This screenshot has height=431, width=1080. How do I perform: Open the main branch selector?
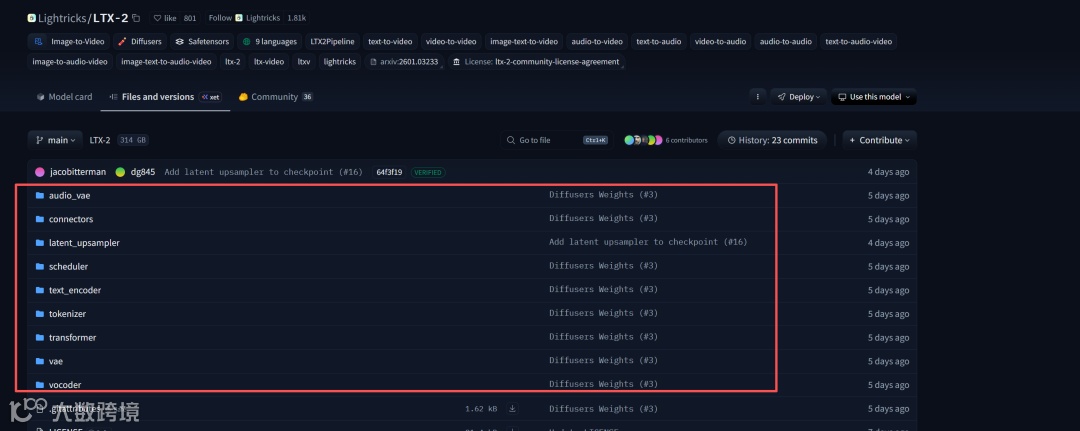coord(55,140)
